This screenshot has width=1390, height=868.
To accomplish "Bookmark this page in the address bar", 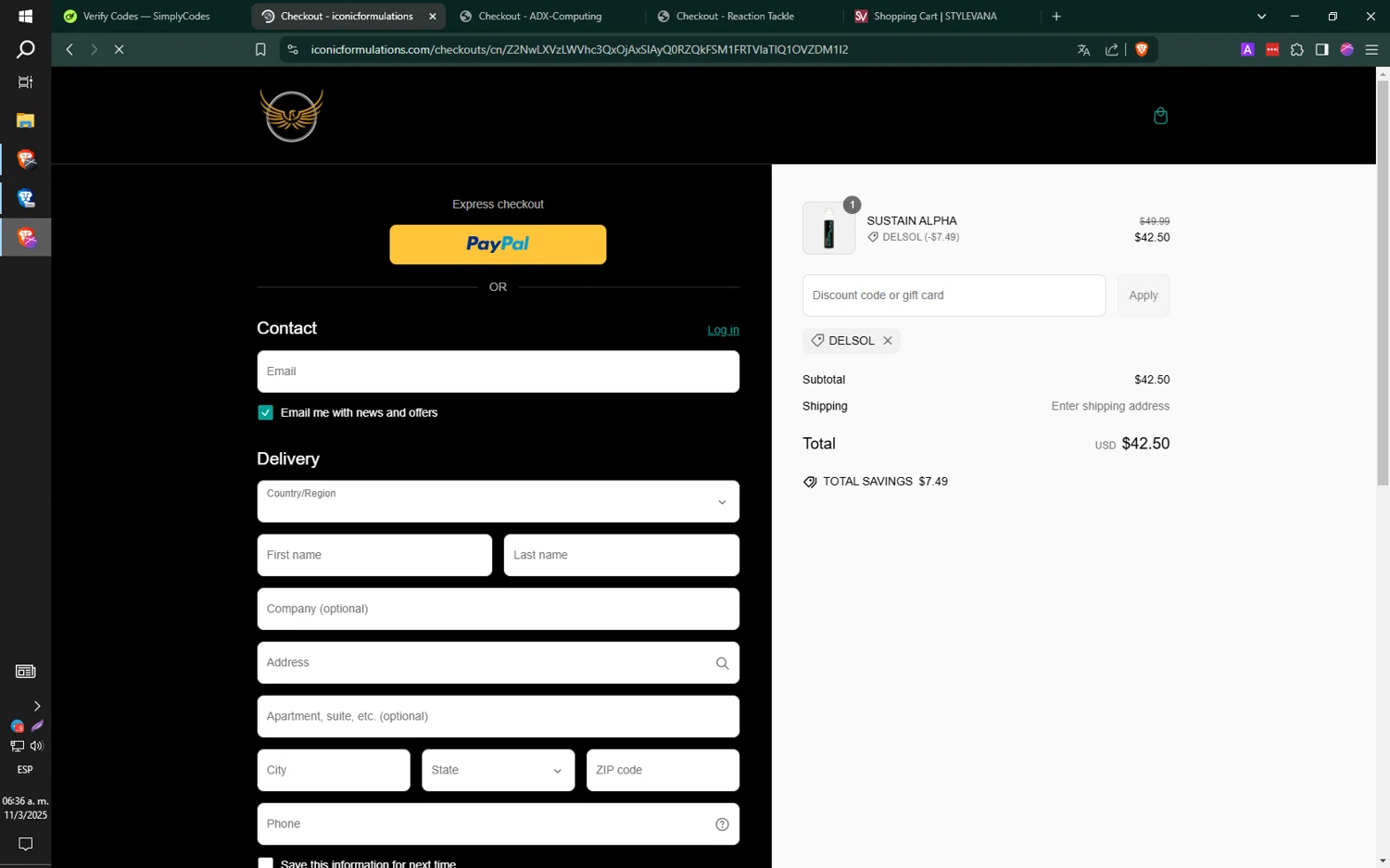I will [x=260, y=50].
